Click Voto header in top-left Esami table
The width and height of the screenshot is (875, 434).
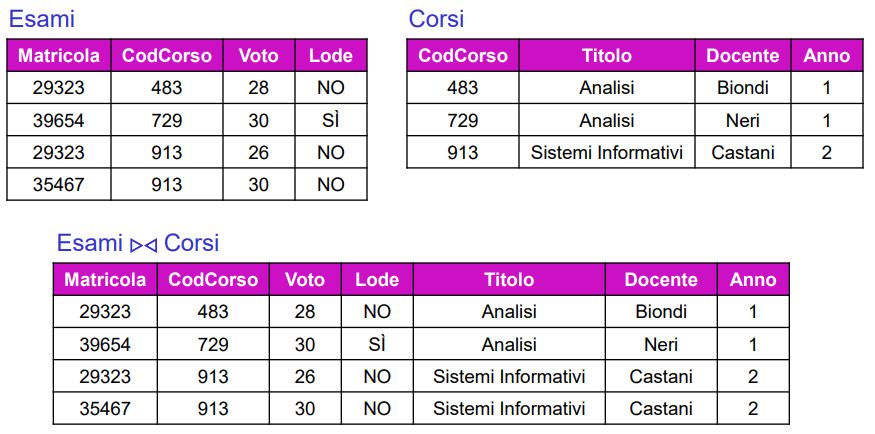(x=259, y=56)
